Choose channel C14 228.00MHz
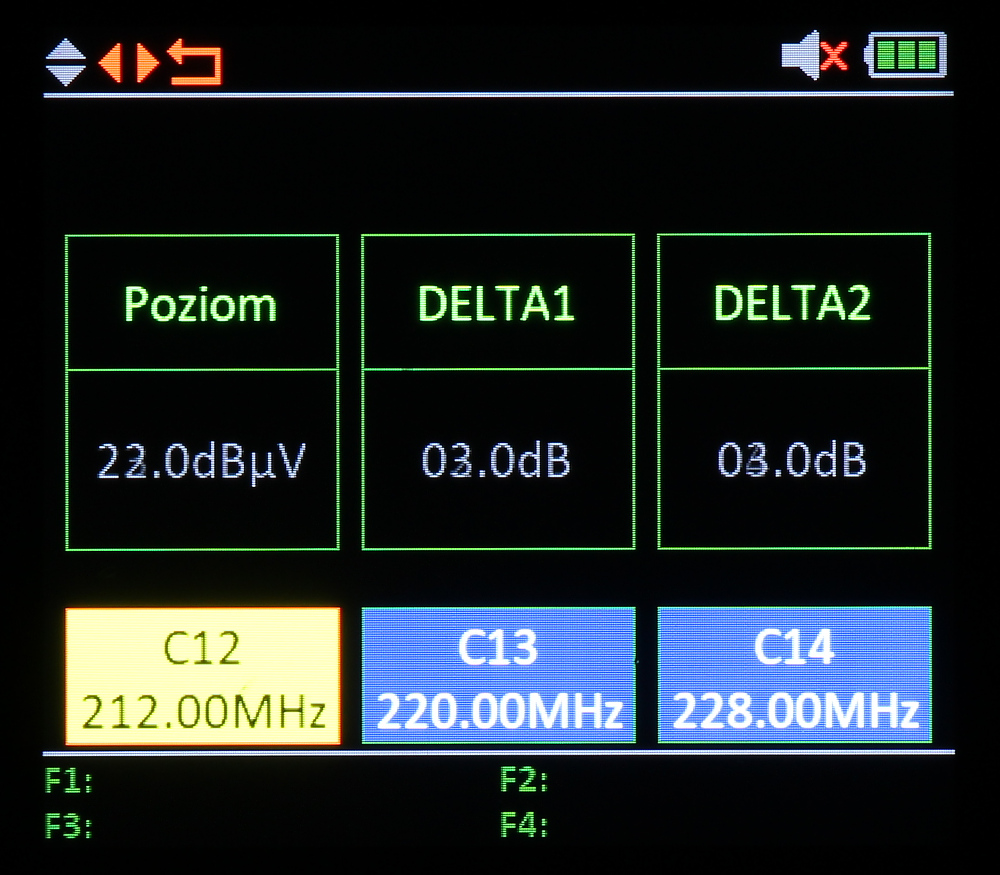 tap(794, 677)
